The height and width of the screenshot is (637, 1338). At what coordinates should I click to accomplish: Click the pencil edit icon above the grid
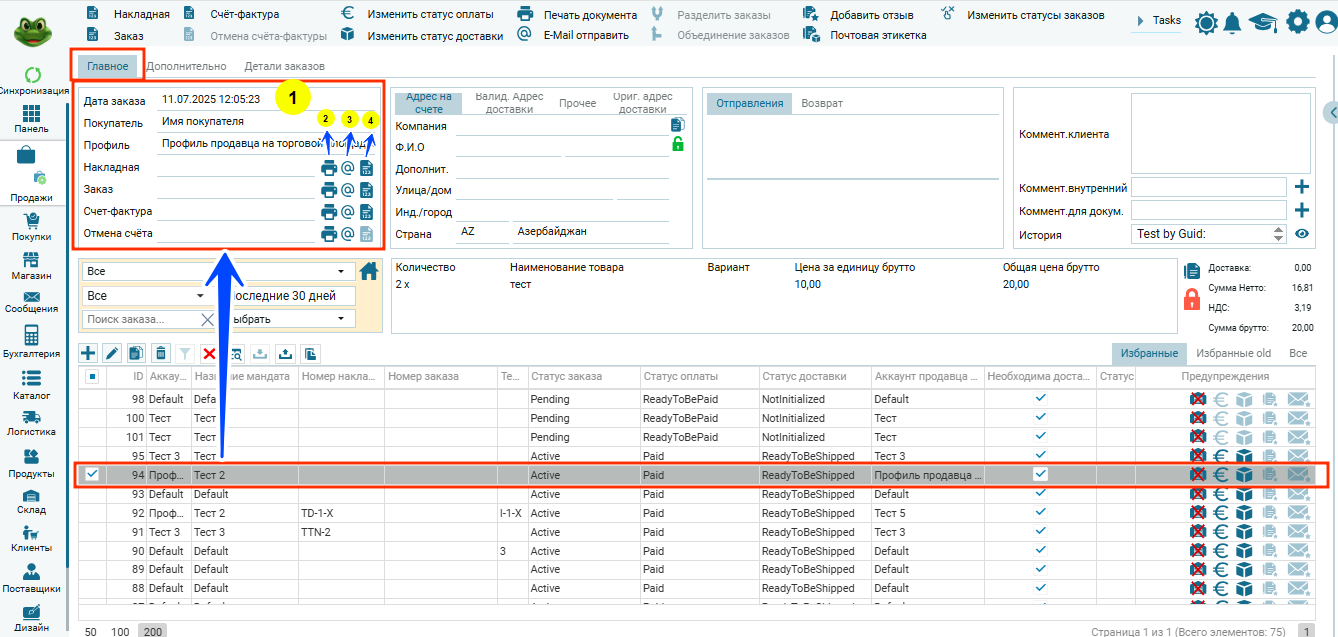pos(112,353)
